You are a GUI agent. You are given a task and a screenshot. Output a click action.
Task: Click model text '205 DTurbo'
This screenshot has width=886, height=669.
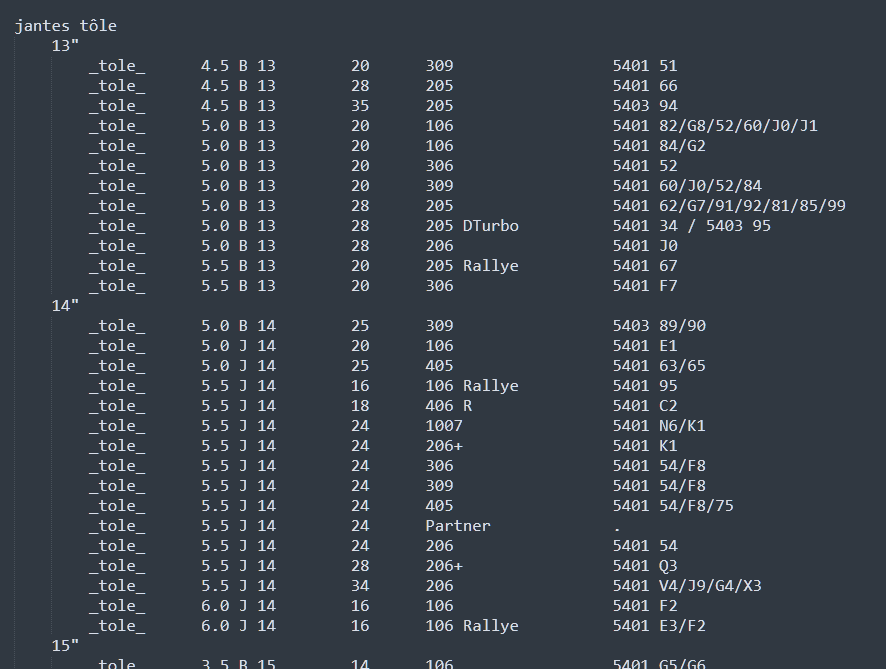[x=472, y=226]
